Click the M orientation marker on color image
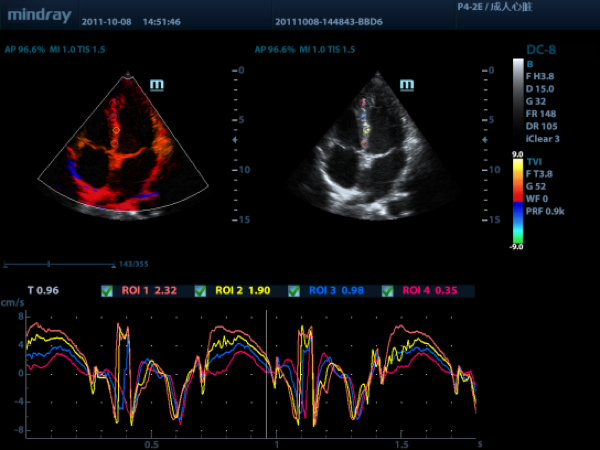 click(156, 85)
